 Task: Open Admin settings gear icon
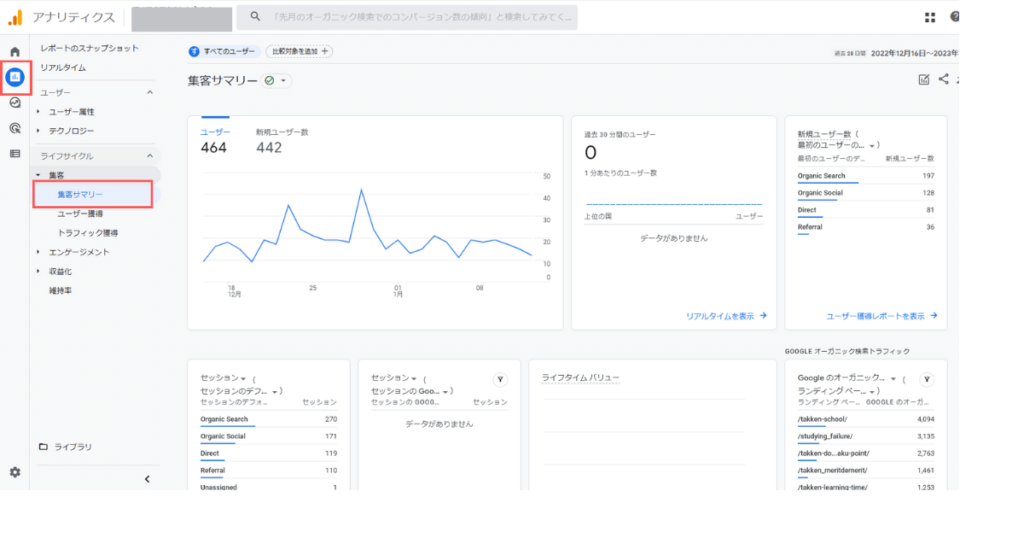click(x=15, y=472)
